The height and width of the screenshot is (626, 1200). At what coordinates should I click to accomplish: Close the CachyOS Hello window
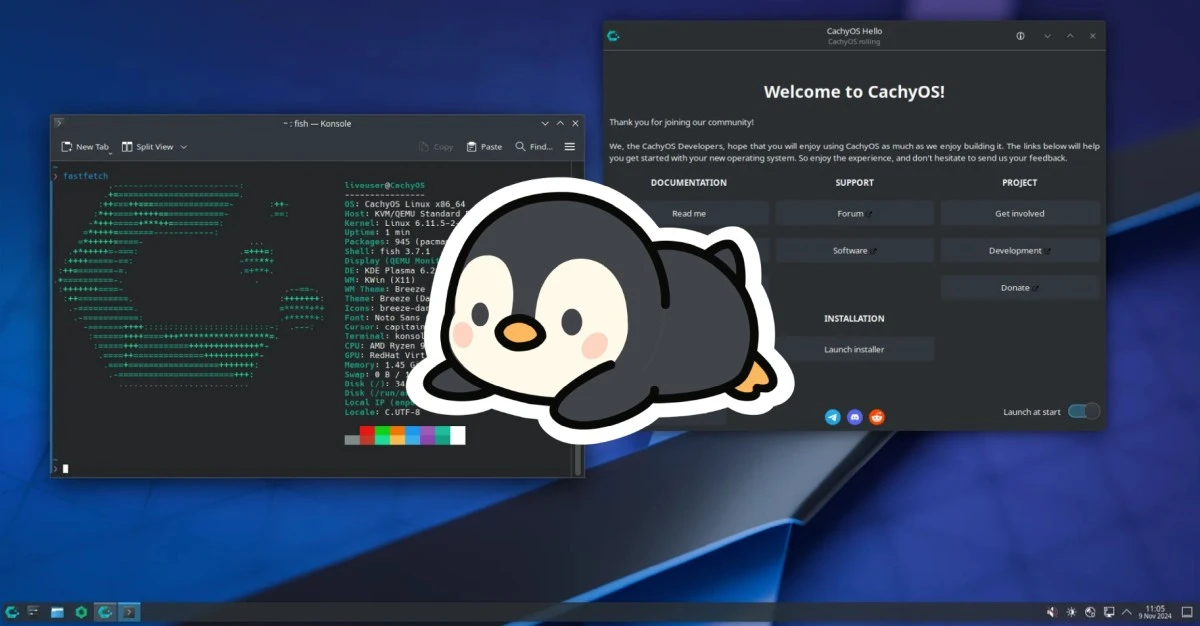point(1093,36)
